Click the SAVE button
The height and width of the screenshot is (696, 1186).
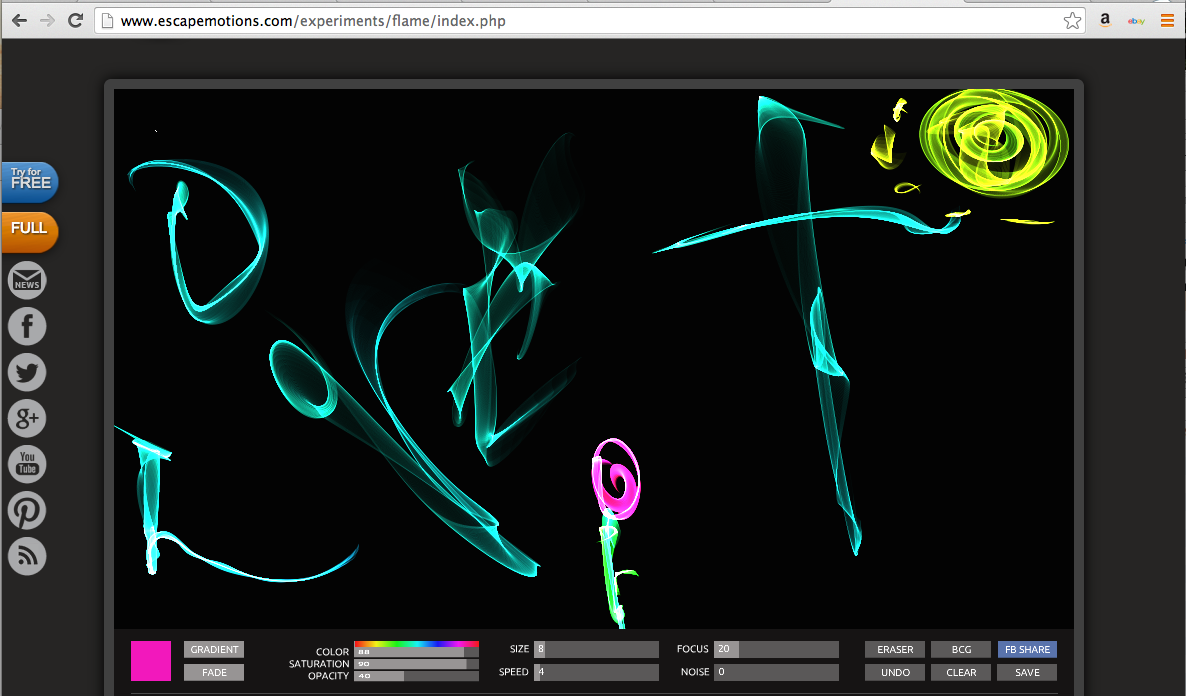point(1027,673)
